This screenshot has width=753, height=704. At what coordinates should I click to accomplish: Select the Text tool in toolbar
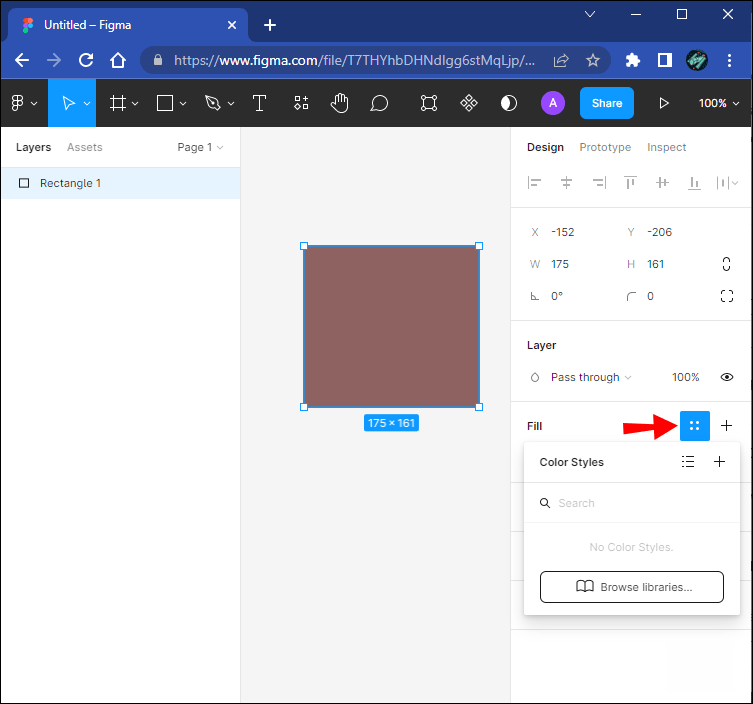click(x=259, y=103)
